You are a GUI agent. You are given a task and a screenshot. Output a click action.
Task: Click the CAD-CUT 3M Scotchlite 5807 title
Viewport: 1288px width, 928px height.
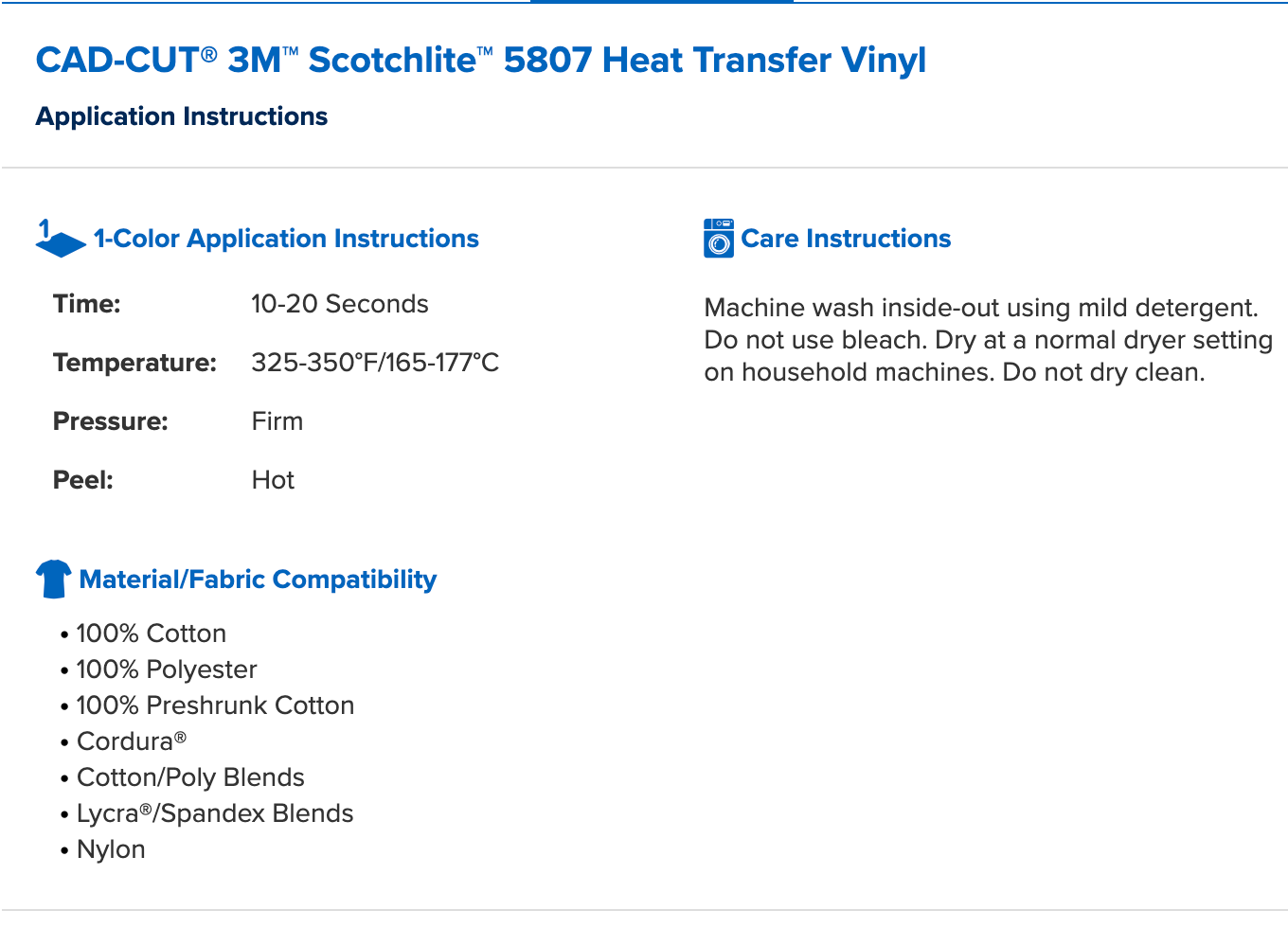[480, 60]
